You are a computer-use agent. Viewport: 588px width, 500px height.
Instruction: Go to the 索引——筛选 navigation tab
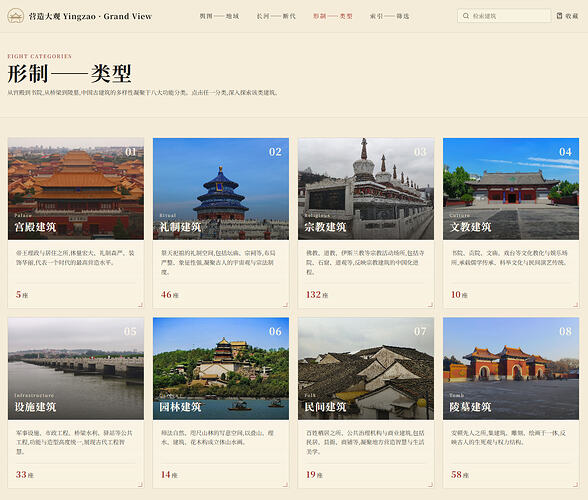390,16
